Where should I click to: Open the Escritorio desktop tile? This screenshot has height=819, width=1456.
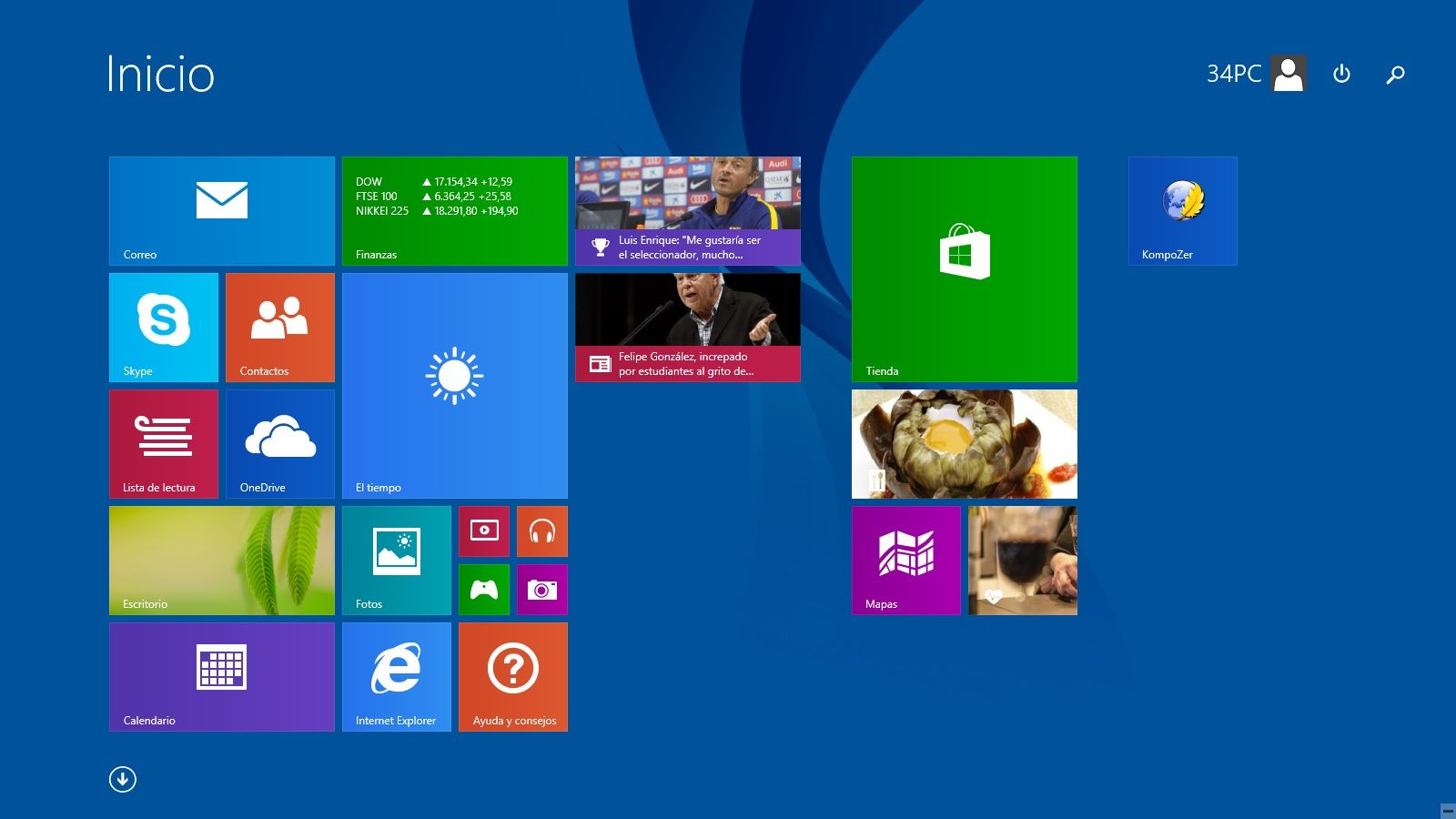[221, 560]
